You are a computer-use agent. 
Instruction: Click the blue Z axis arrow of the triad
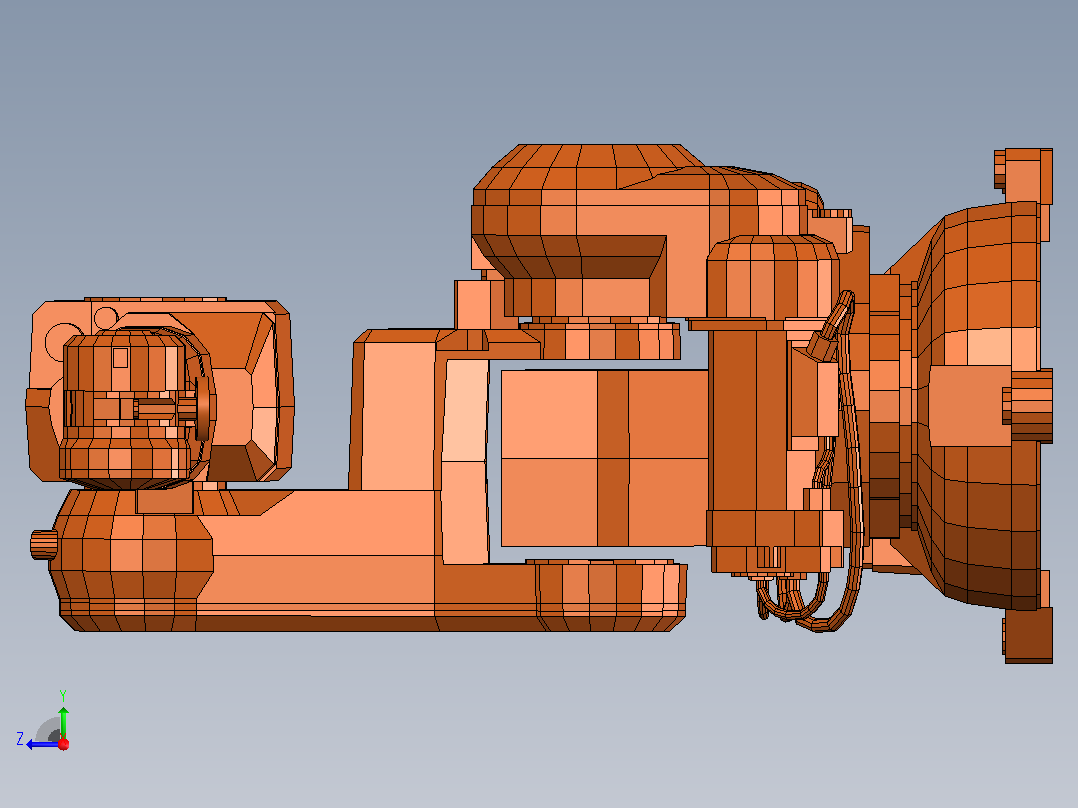(43, 744)
